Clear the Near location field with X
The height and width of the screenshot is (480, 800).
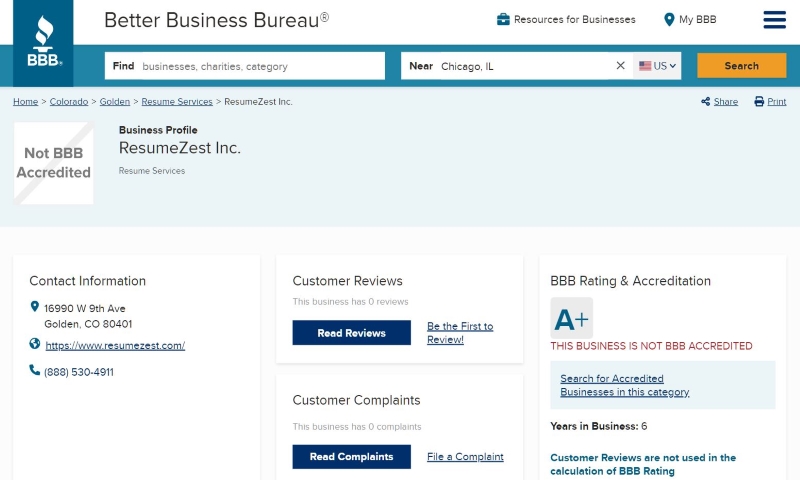click(620, 65)
